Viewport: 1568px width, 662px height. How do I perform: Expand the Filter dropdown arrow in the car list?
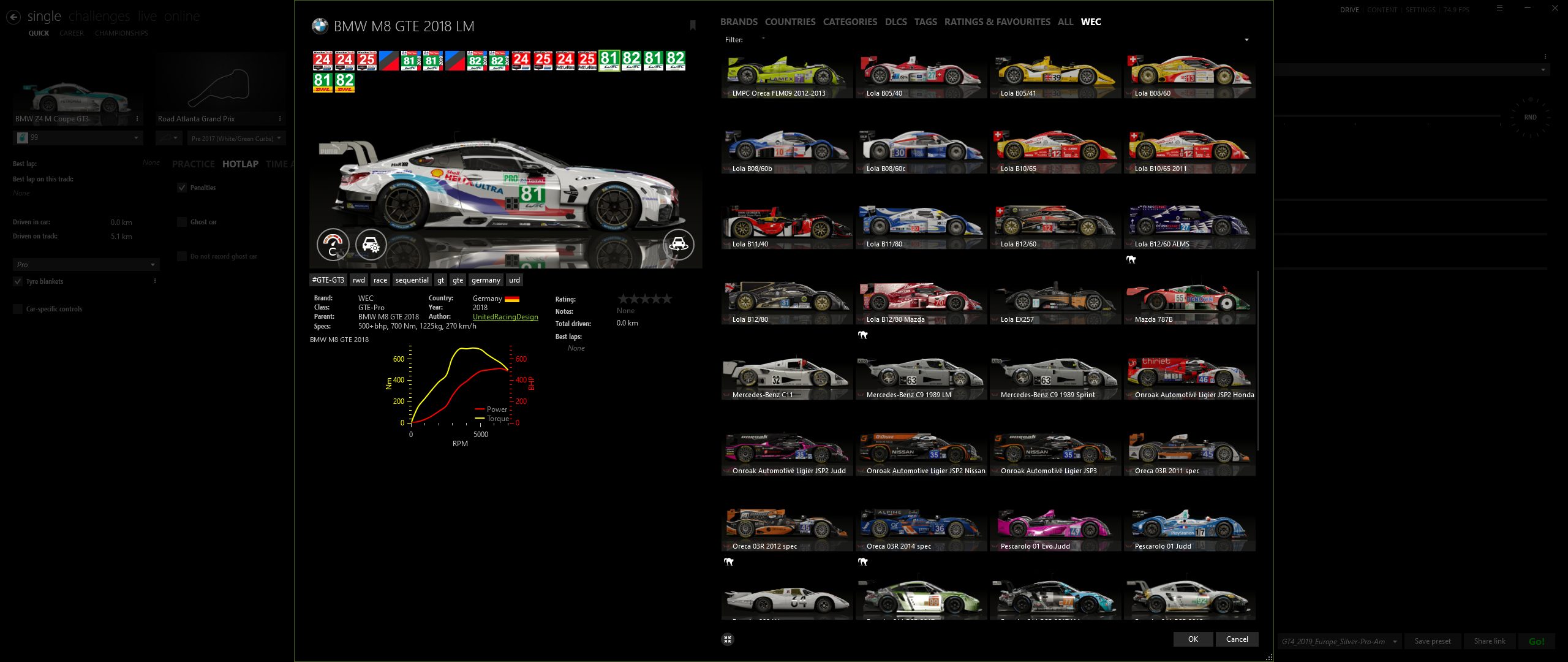pyautogui.click(x=1246, y=40)
